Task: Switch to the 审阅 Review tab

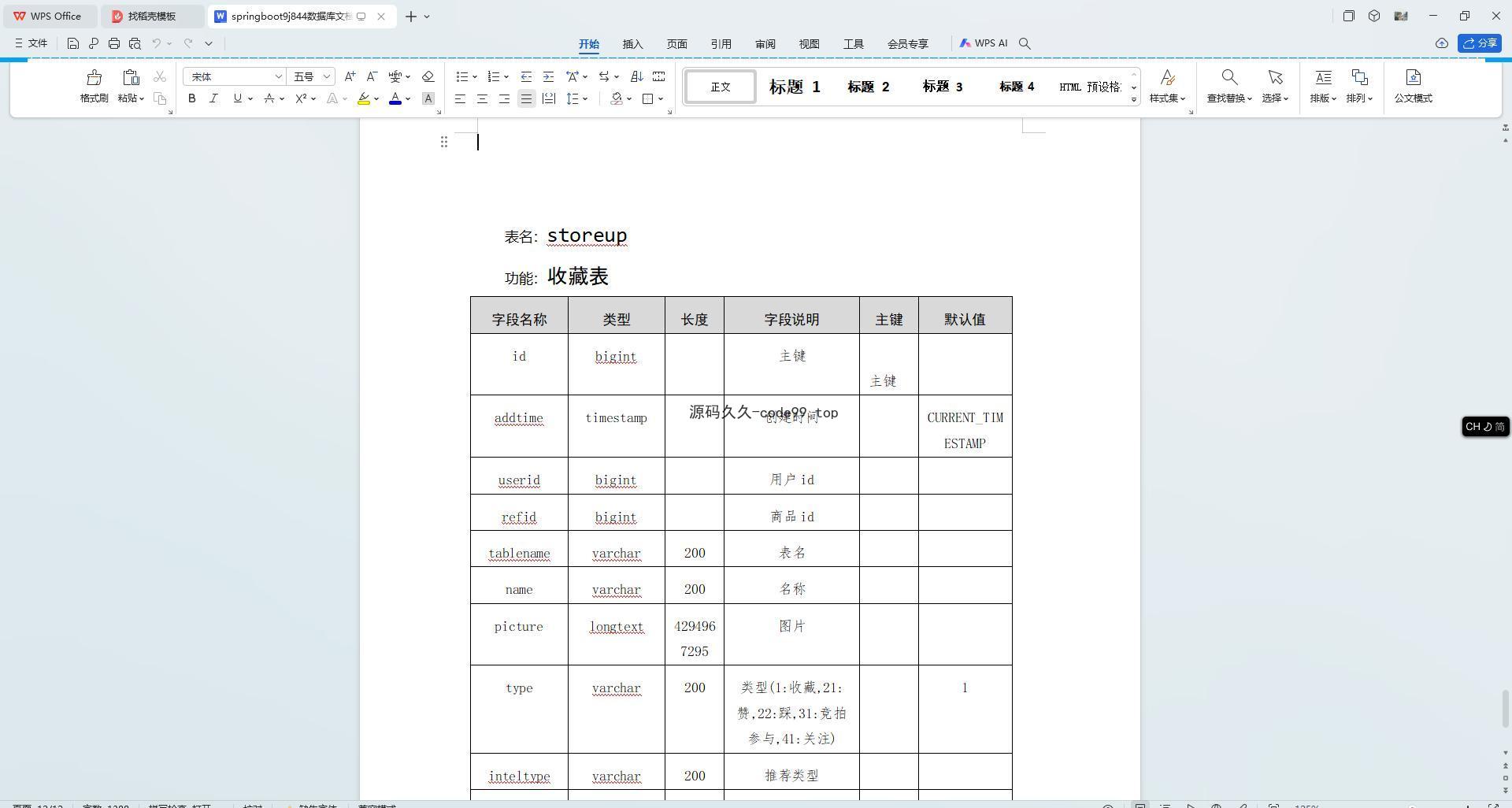Action: click(x=765, y=44)
